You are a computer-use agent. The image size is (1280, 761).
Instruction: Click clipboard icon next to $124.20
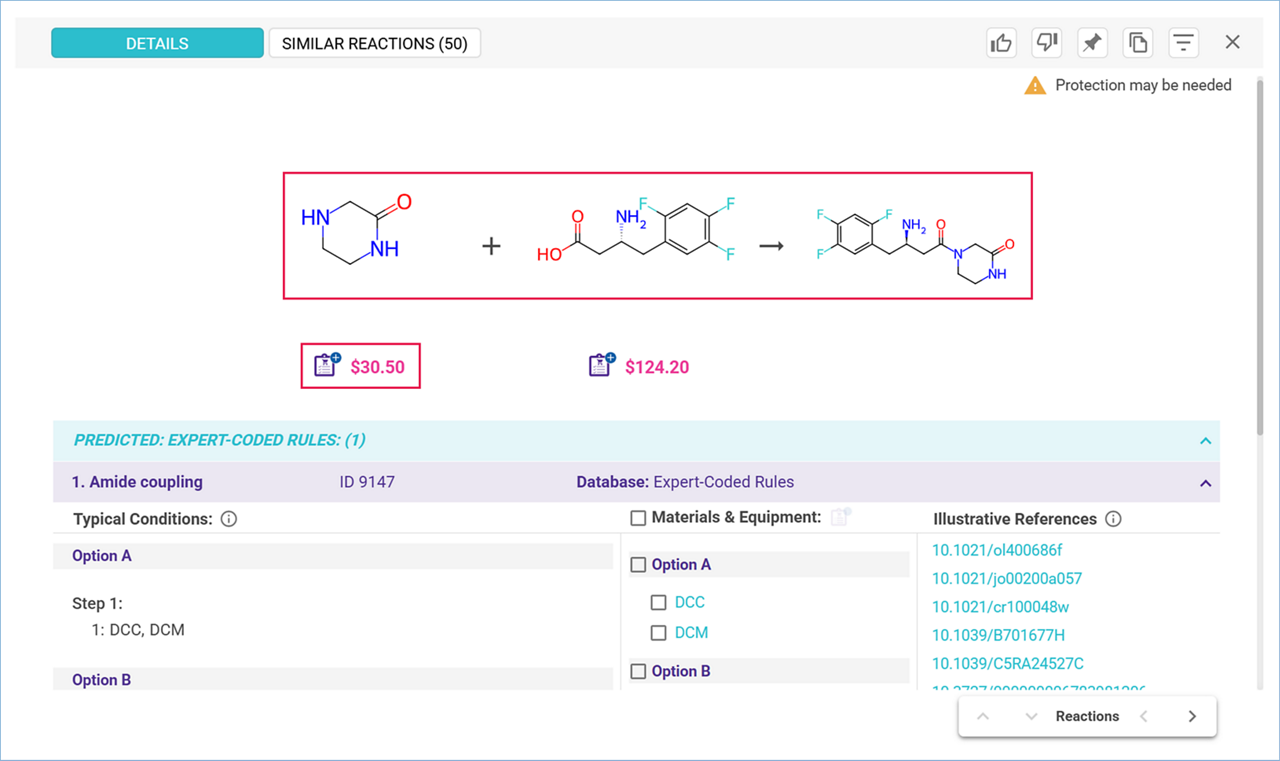pyautogui.click(x=600, y=366)
